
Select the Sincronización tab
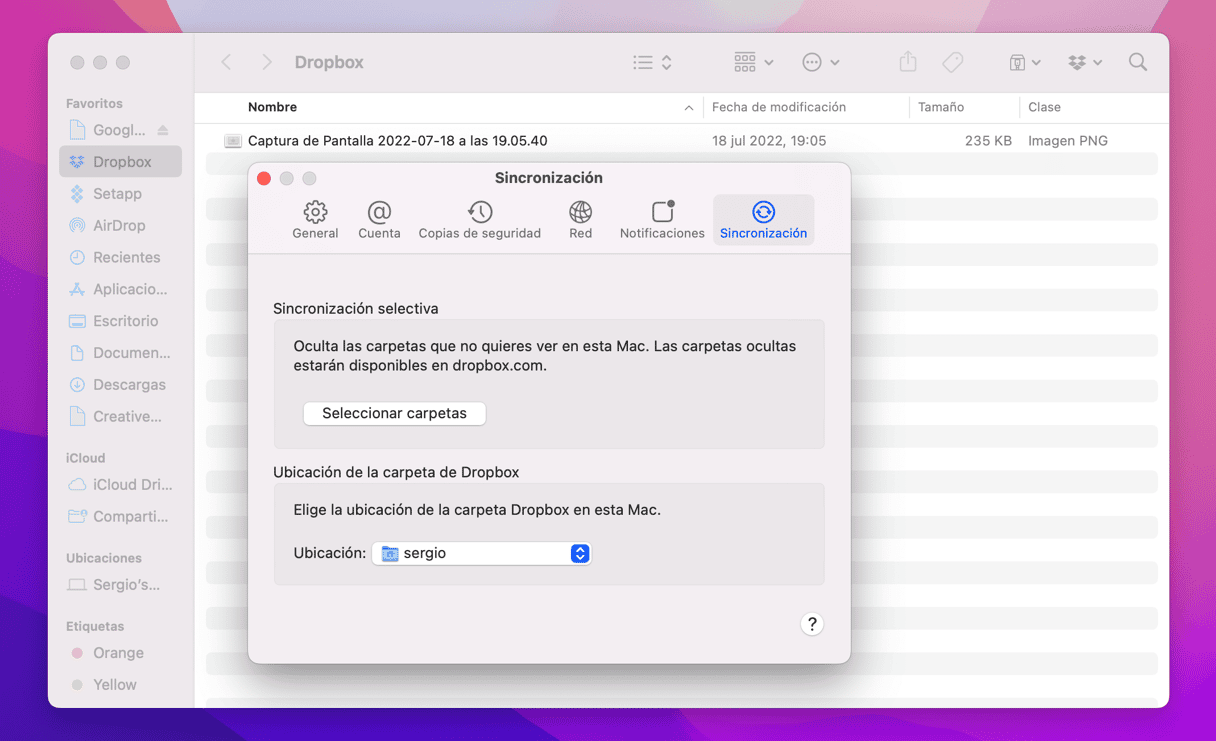click(x=763, y=220)
